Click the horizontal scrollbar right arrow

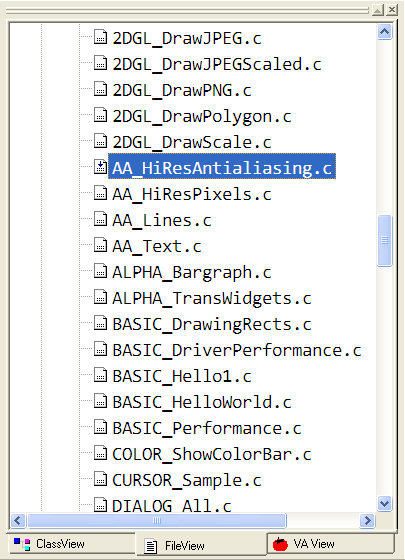click(367, 520)
